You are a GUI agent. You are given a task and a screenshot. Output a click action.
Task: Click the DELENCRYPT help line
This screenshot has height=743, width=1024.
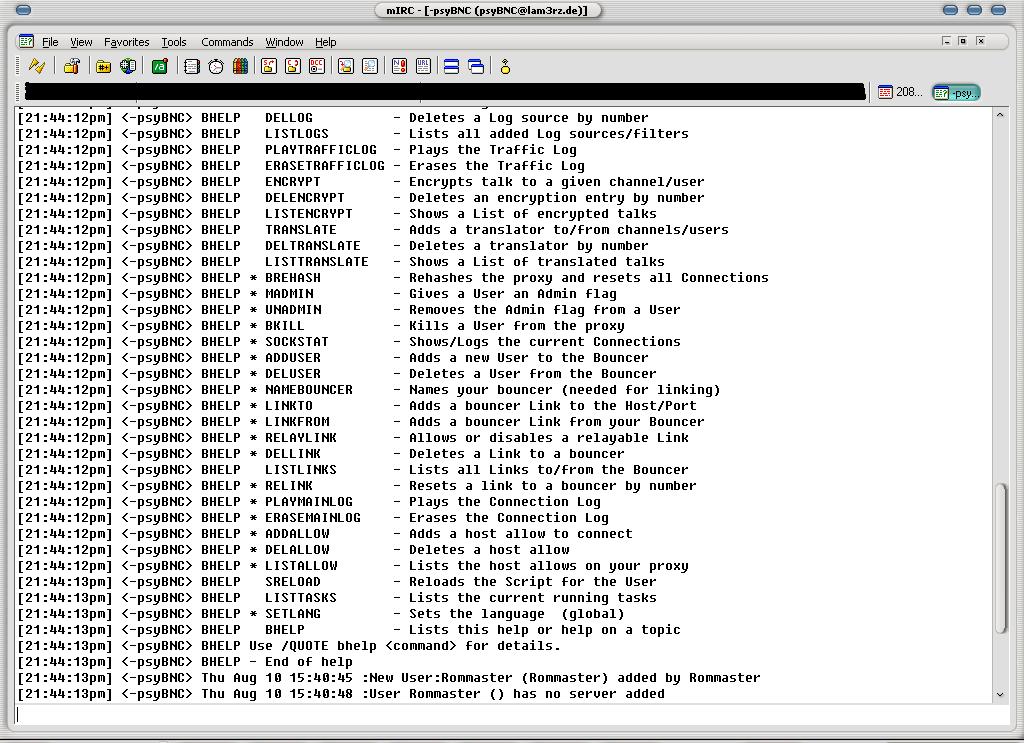360,197
